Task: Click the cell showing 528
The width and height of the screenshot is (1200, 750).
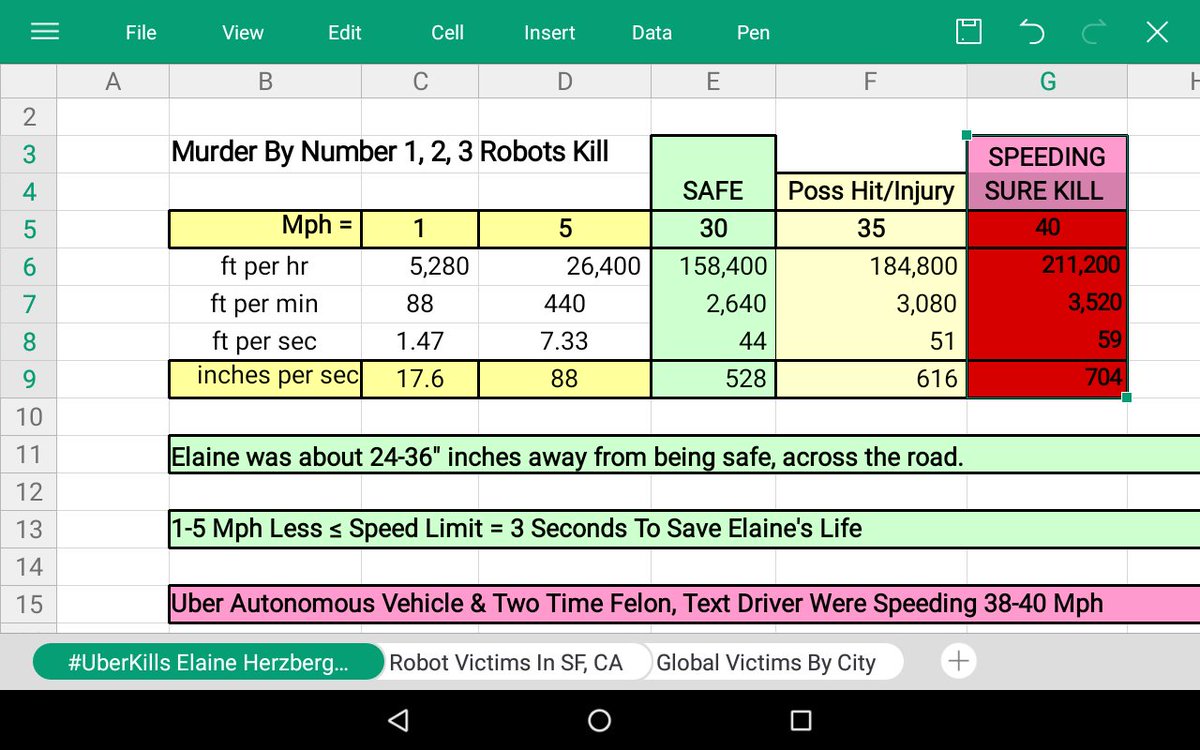Action: point(713,379)
